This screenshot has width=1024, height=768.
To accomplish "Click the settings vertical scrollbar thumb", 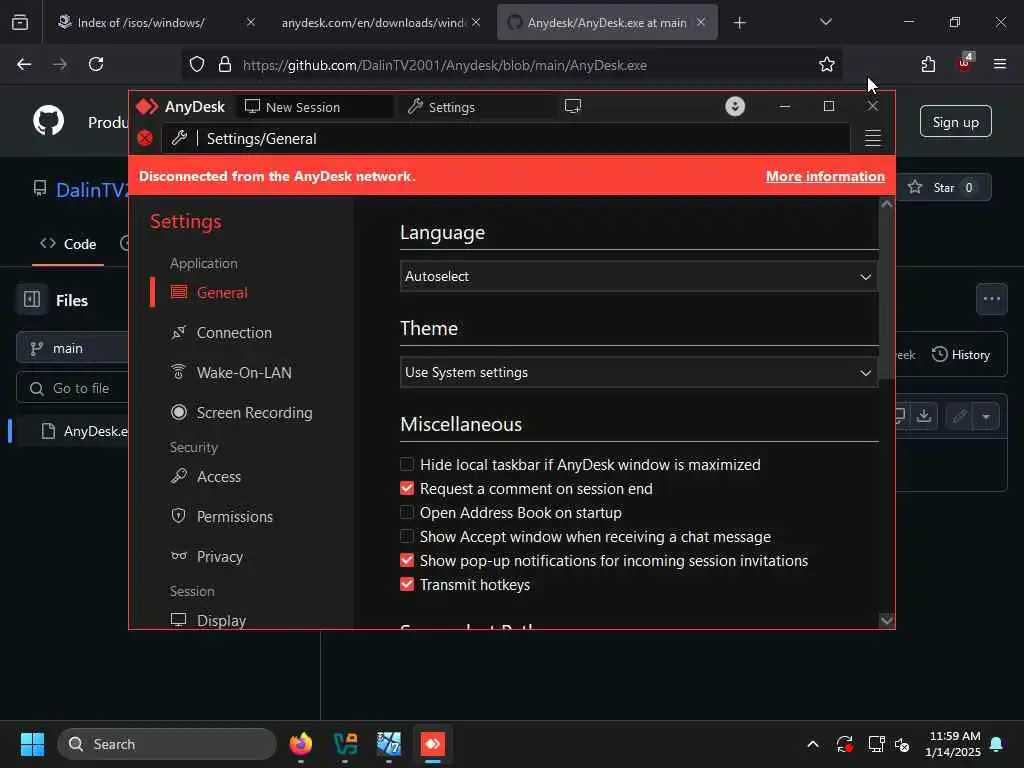I will (x=886, y=294).
